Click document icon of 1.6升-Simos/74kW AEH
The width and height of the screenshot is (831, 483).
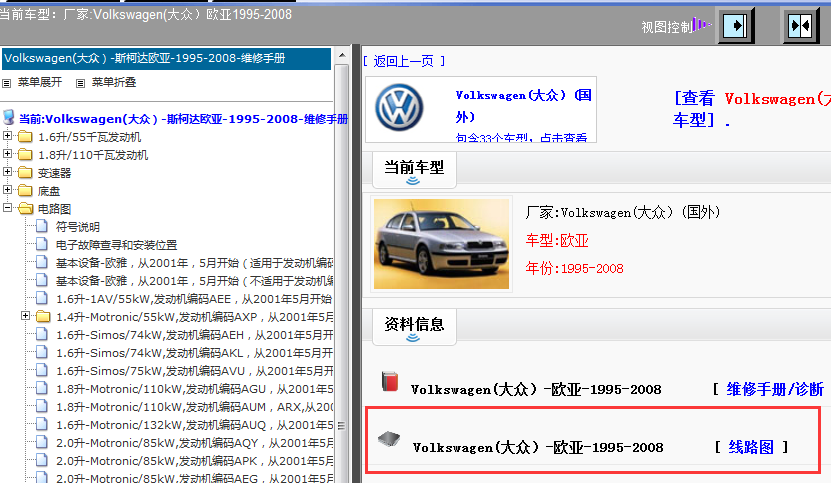pos(42,335)
